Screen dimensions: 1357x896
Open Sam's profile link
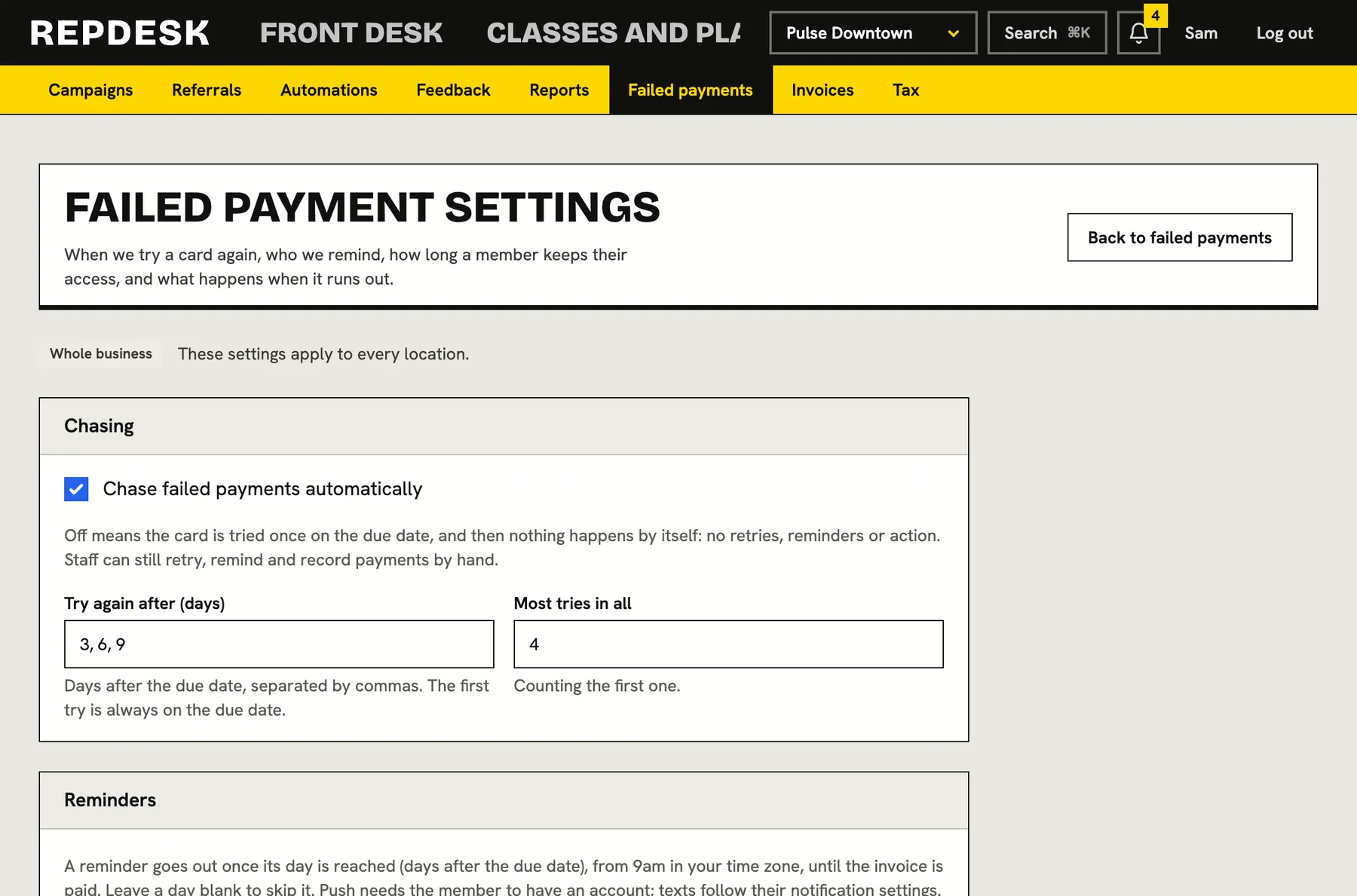[x=1201, y=33]
